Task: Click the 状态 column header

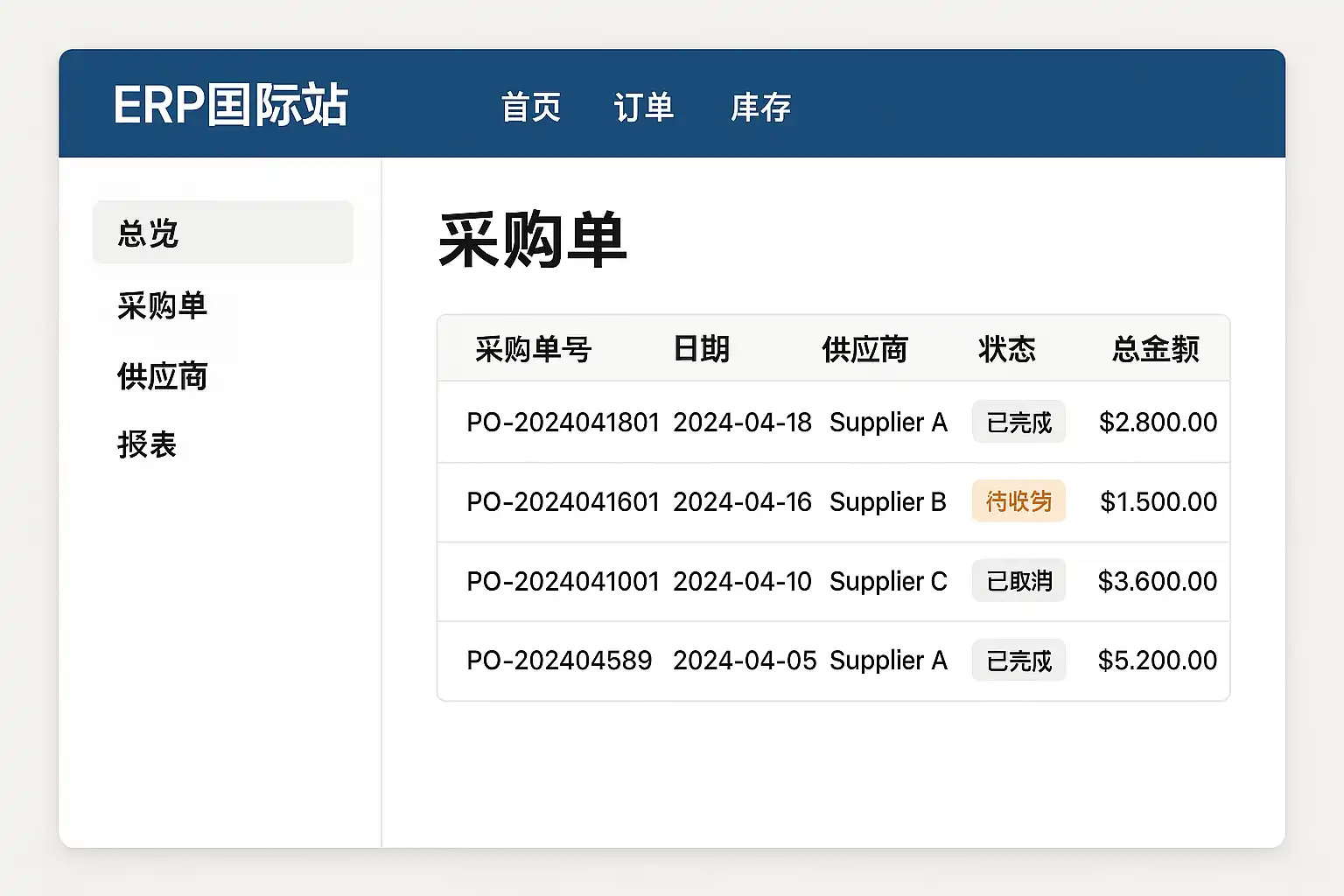Action: coord(1006,349)
